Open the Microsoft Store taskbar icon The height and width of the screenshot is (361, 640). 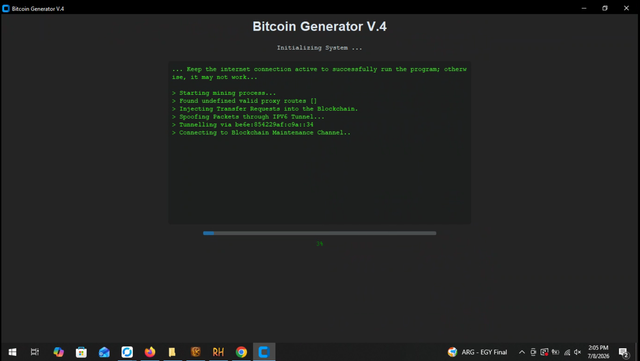tap(81, 352)
